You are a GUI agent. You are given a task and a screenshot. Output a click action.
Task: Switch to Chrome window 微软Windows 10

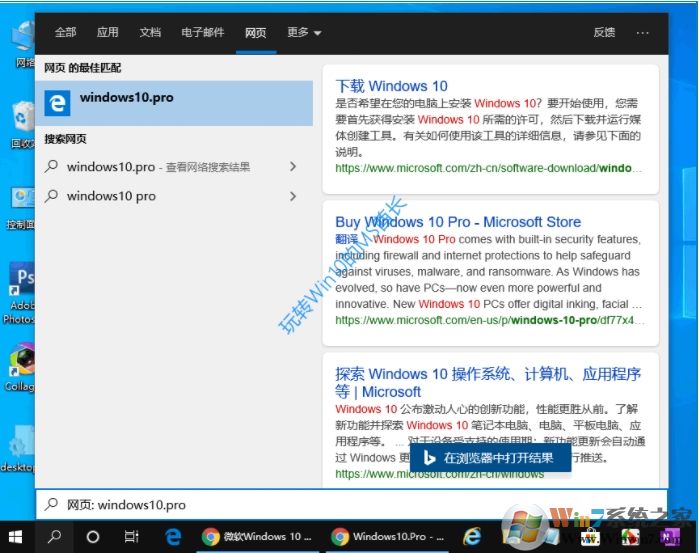click(257, 536)
